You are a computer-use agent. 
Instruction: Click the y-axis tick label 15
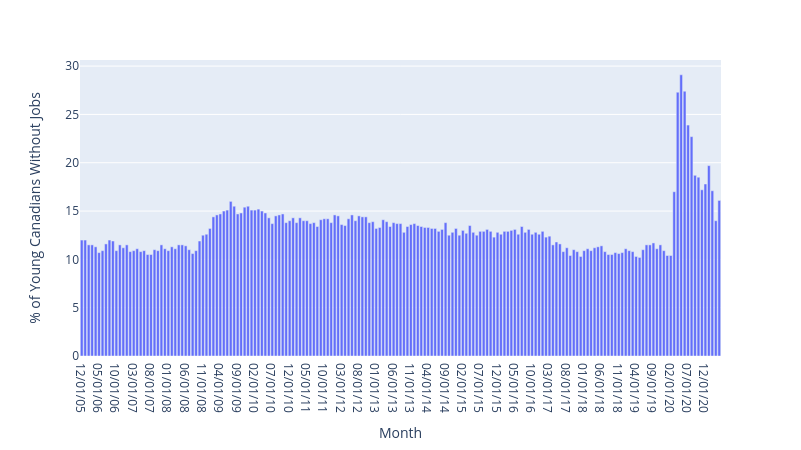tap(72, 211)
